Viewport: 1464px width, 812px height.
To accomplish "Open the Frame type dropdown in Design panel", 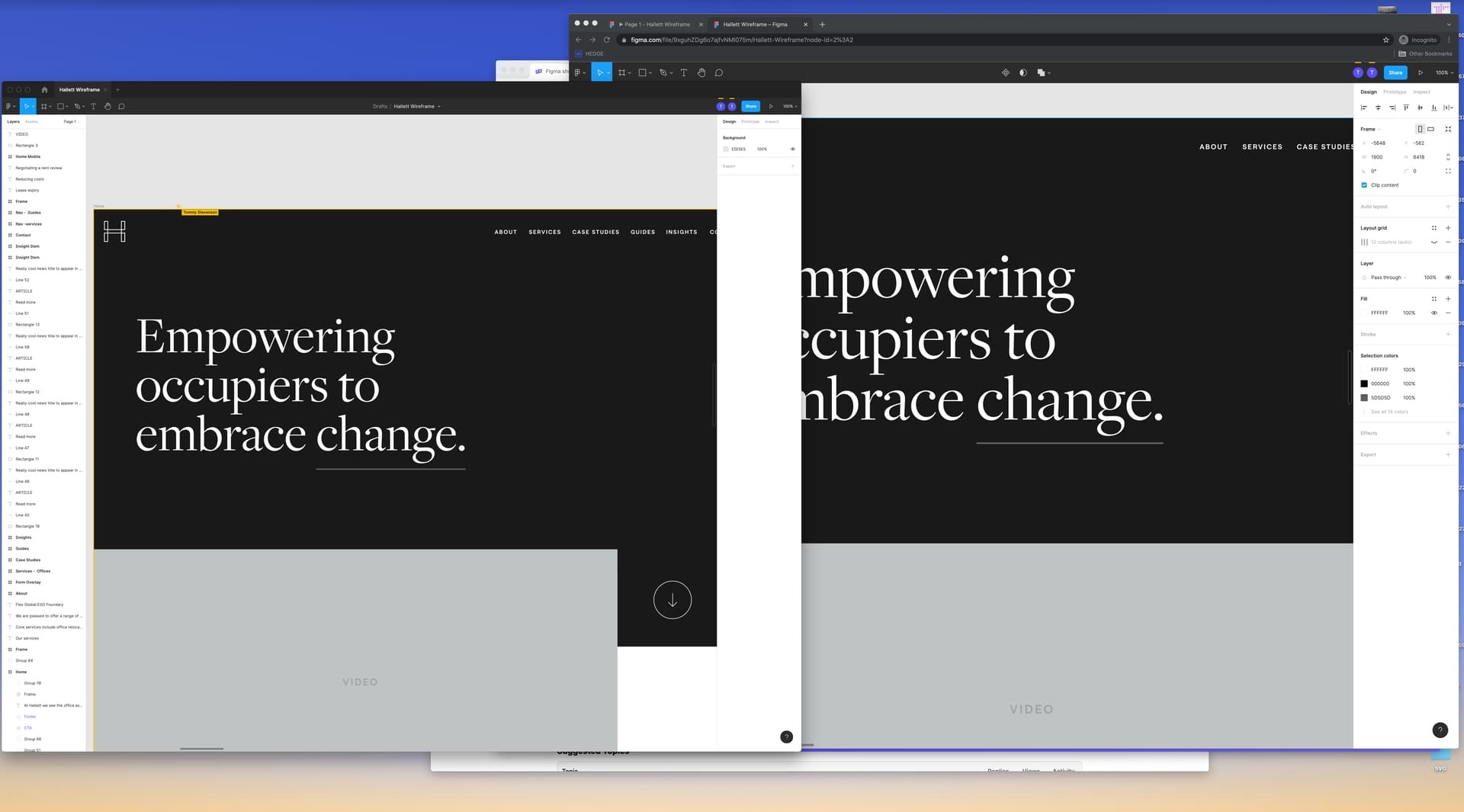I will tap(1371, 130).
